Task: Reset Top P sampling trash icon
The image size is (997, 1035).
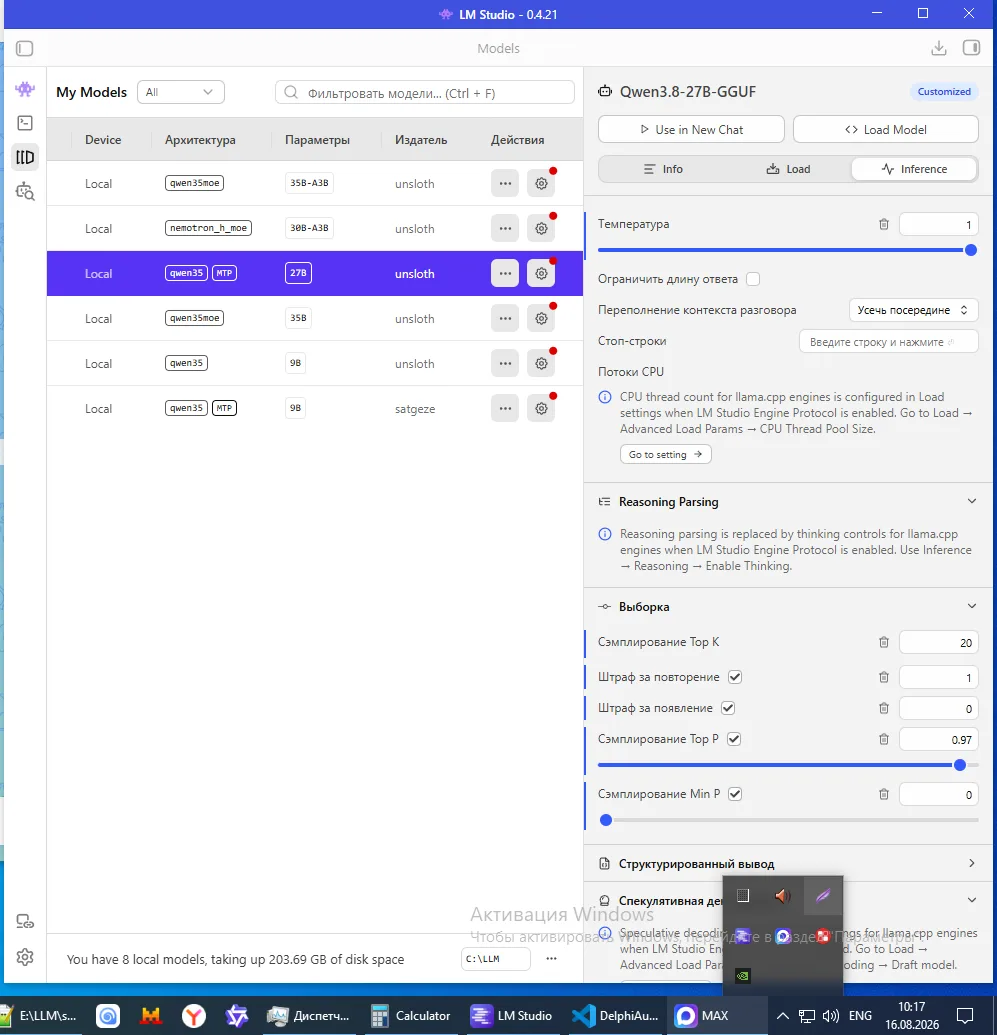Action: click(883, 739)
